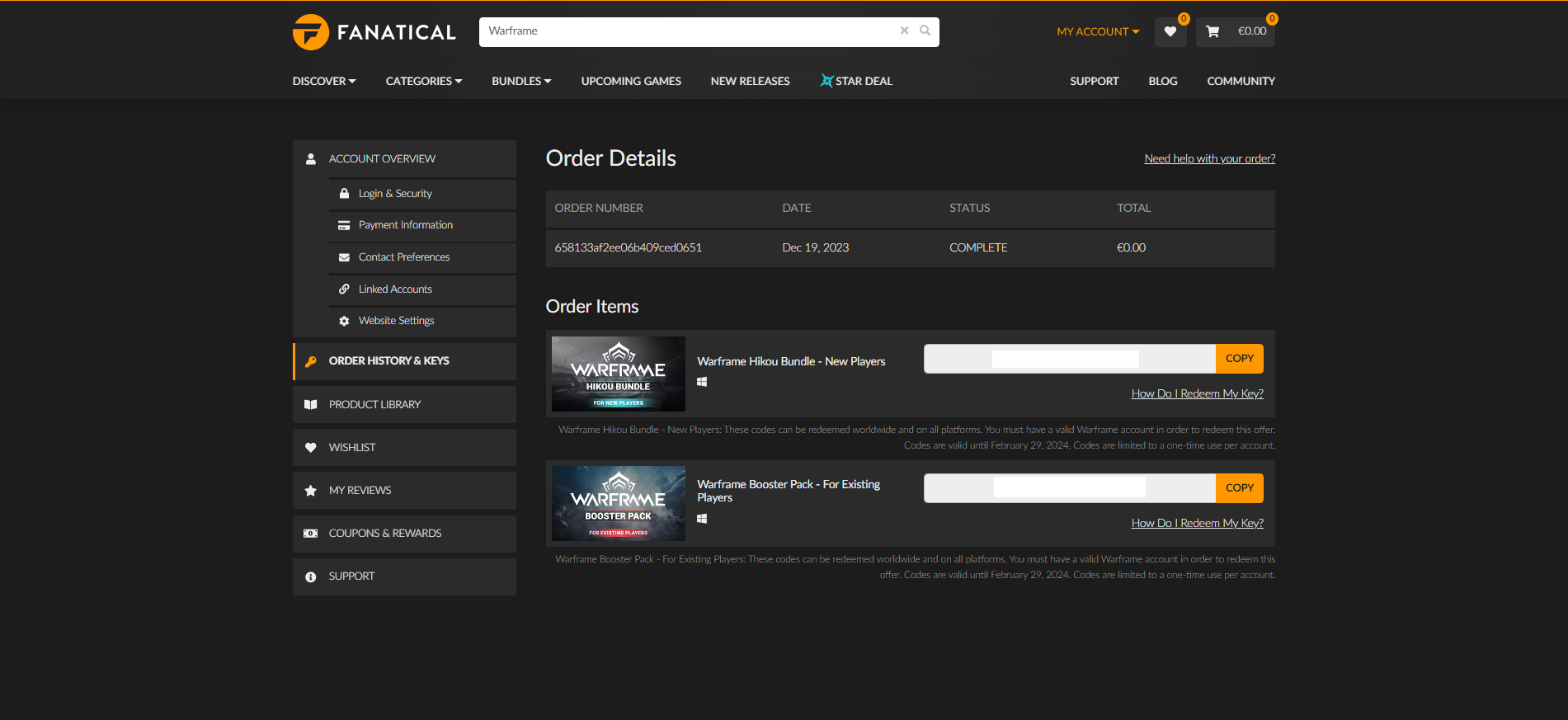Click the Login & Security lock icon
The height and width of the screenshot is (720, 1568).
[344, 193]
